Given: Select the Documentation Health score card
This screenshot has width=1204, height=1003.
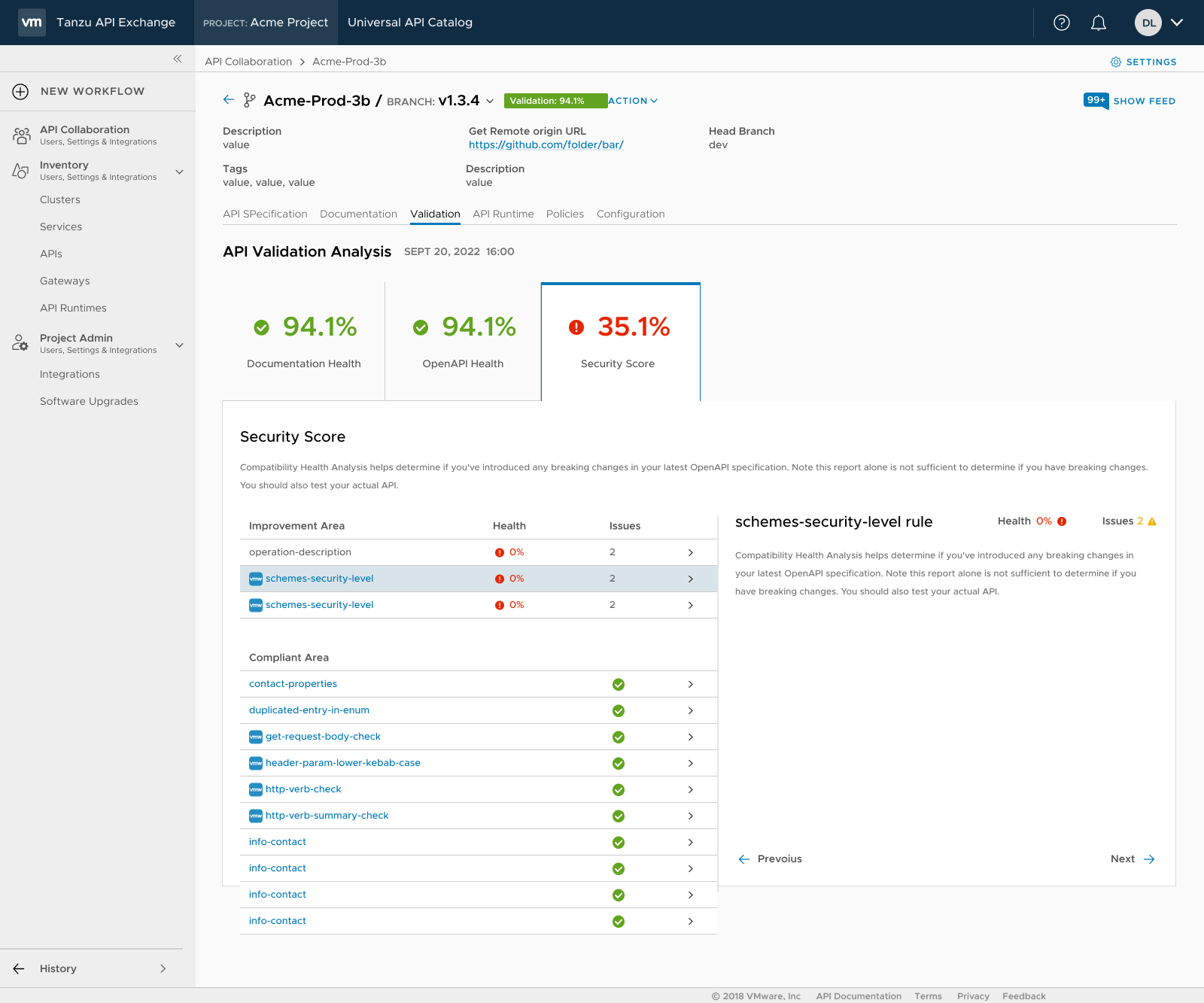Looking at the screenshot, I should point(304,342).
